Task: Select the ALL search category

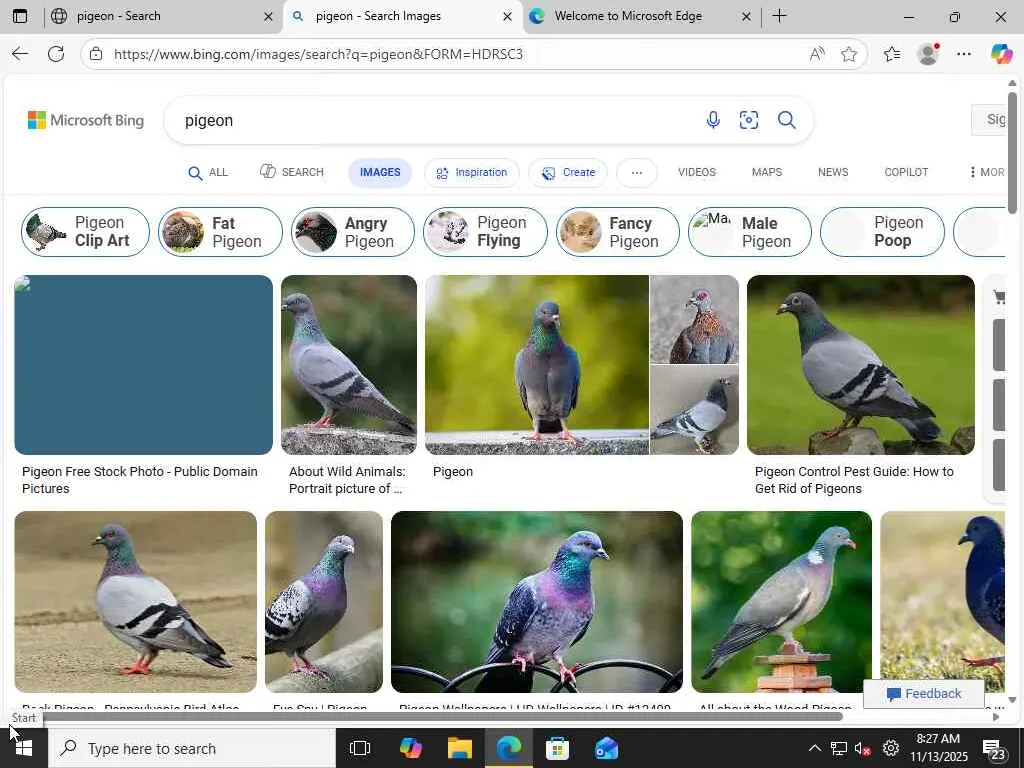Action: pos(208,172)
